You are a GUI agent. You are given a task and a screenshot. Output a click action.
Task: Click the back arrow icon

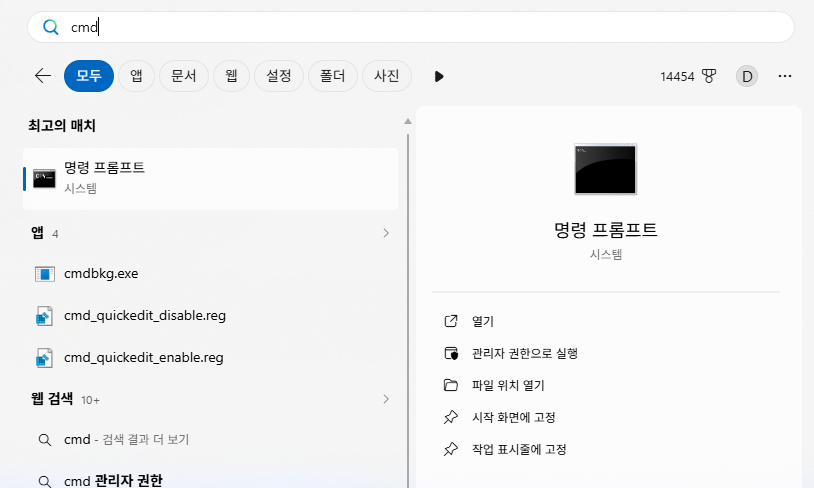pyautogui.click(x=43, y=76)
